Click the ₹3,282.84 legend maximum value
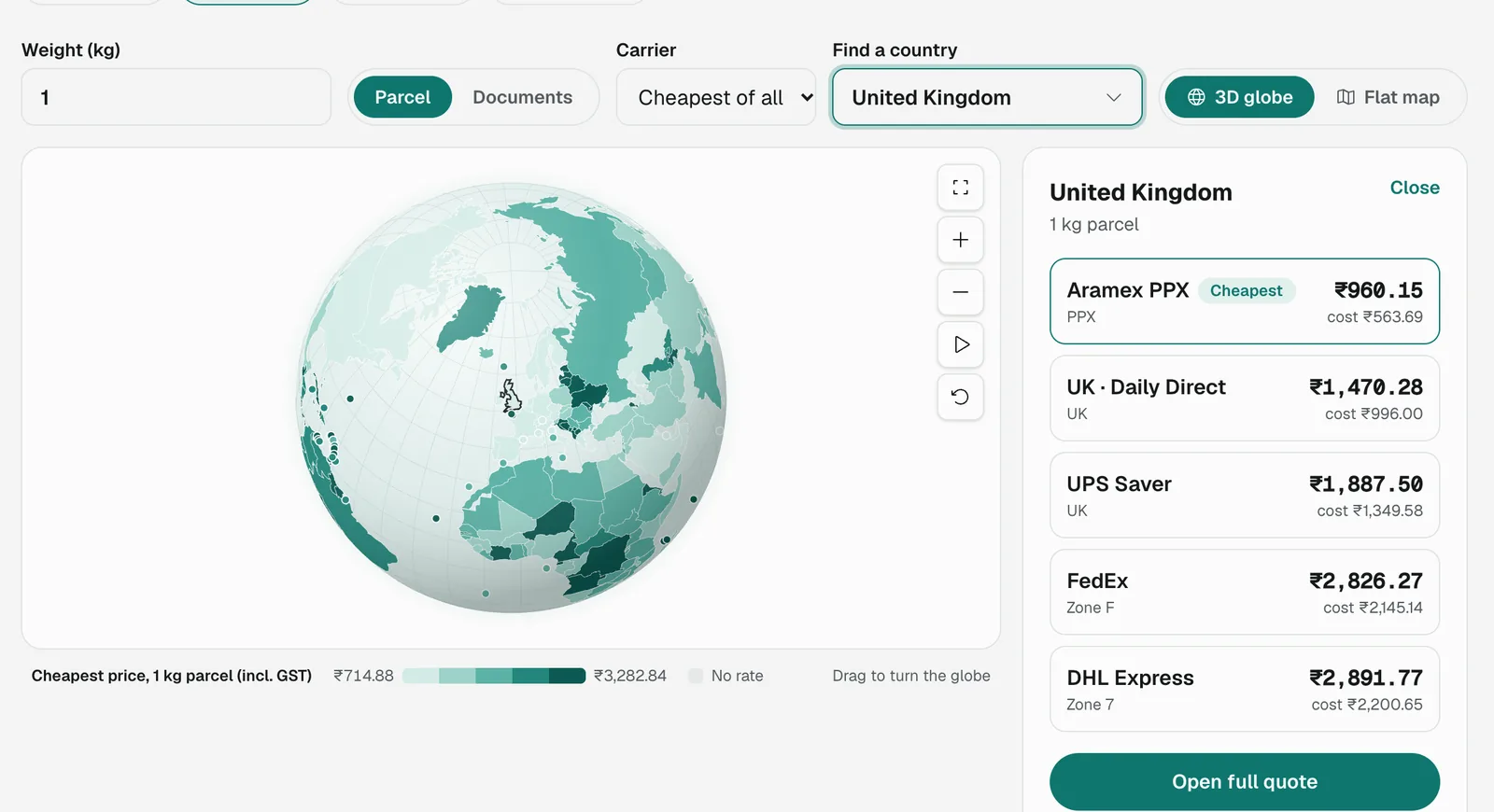The height and width of the screenshot is (812, 1494). [x=630, y=676]
